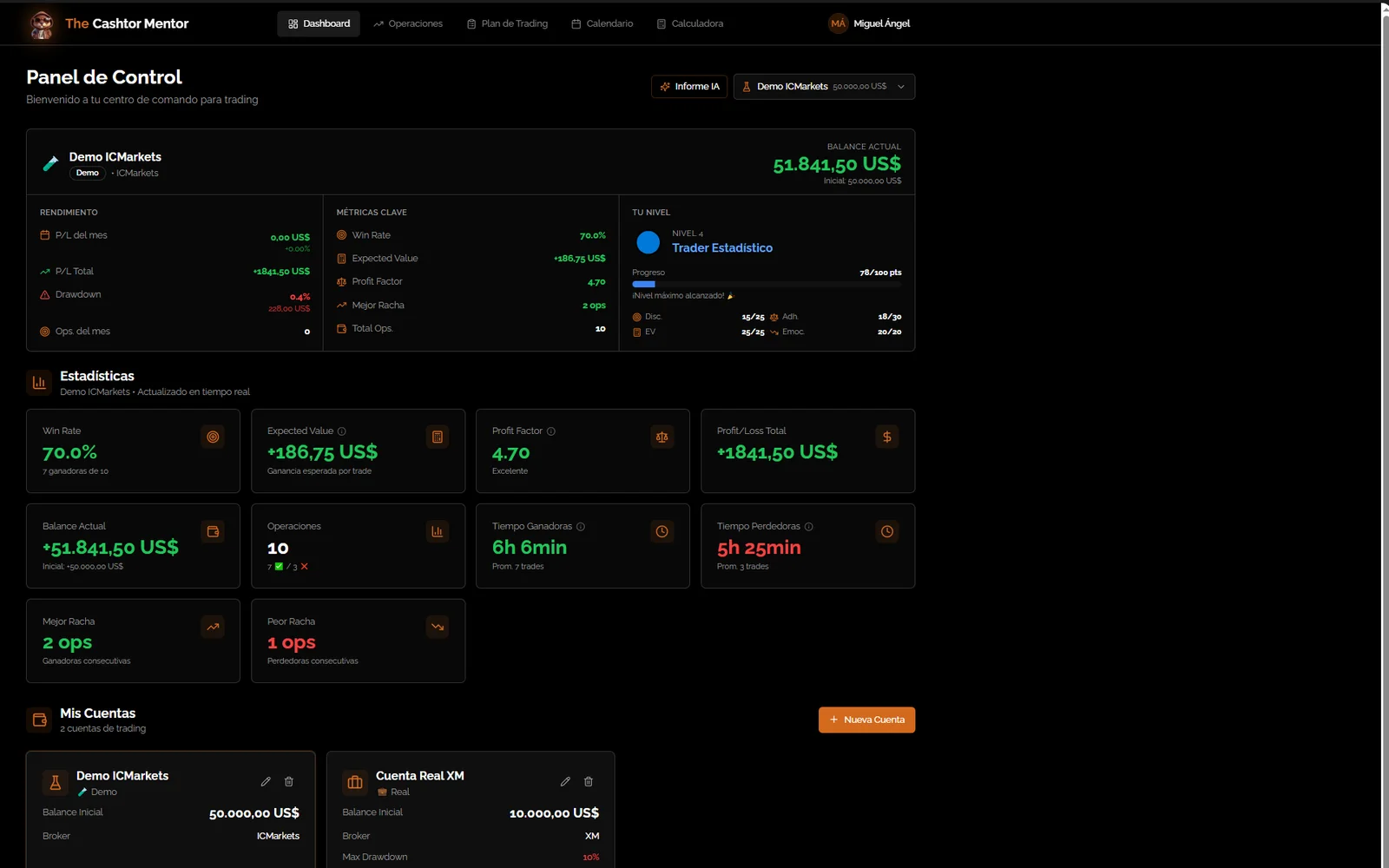Click the Miguel Ángel username
Image resolution: width=1389 pixels, height=868 pixels.
(x=882, y=23)
